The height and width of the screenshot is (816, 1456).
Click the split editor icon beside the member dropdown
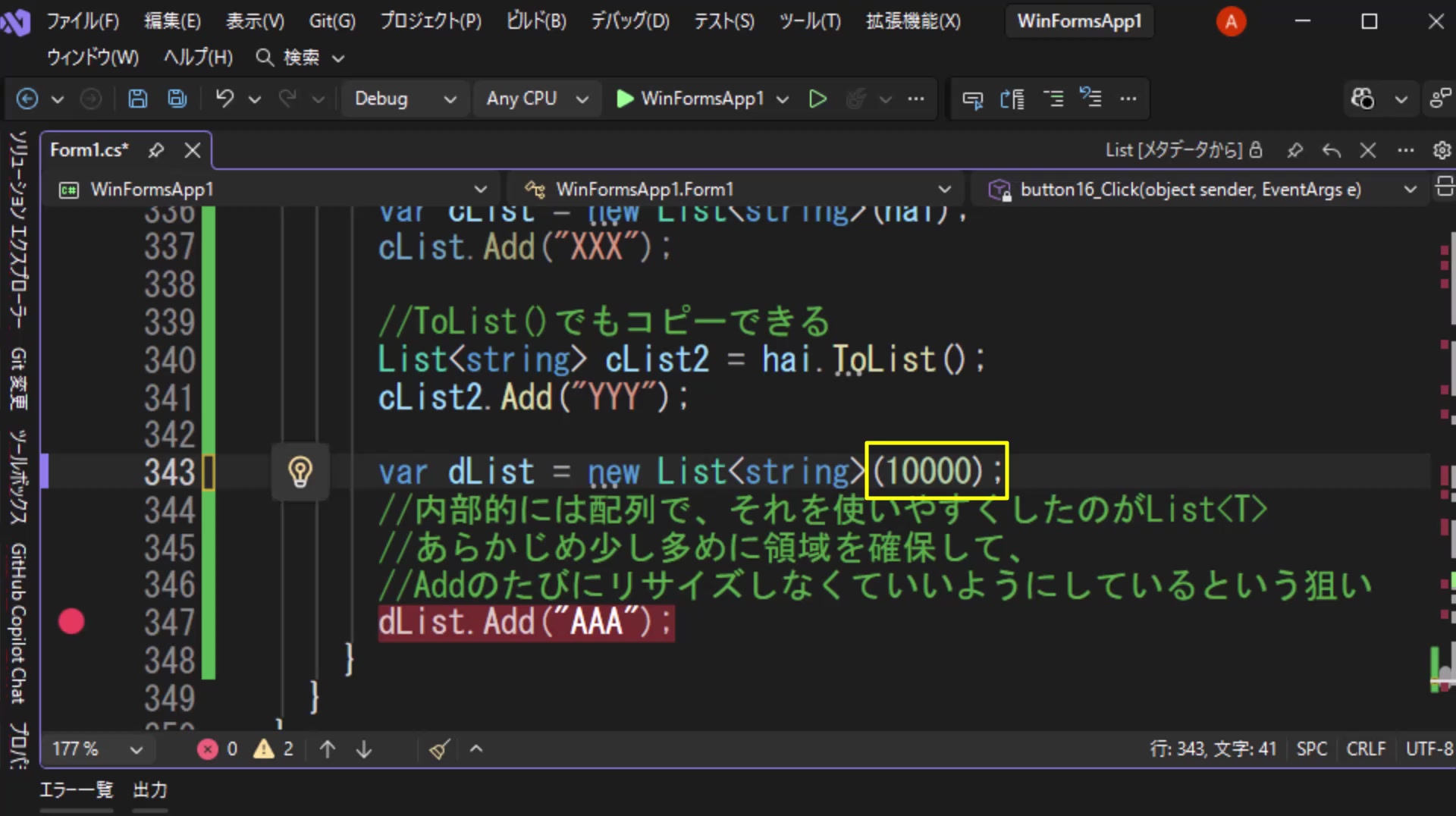tap(1444, 187)
